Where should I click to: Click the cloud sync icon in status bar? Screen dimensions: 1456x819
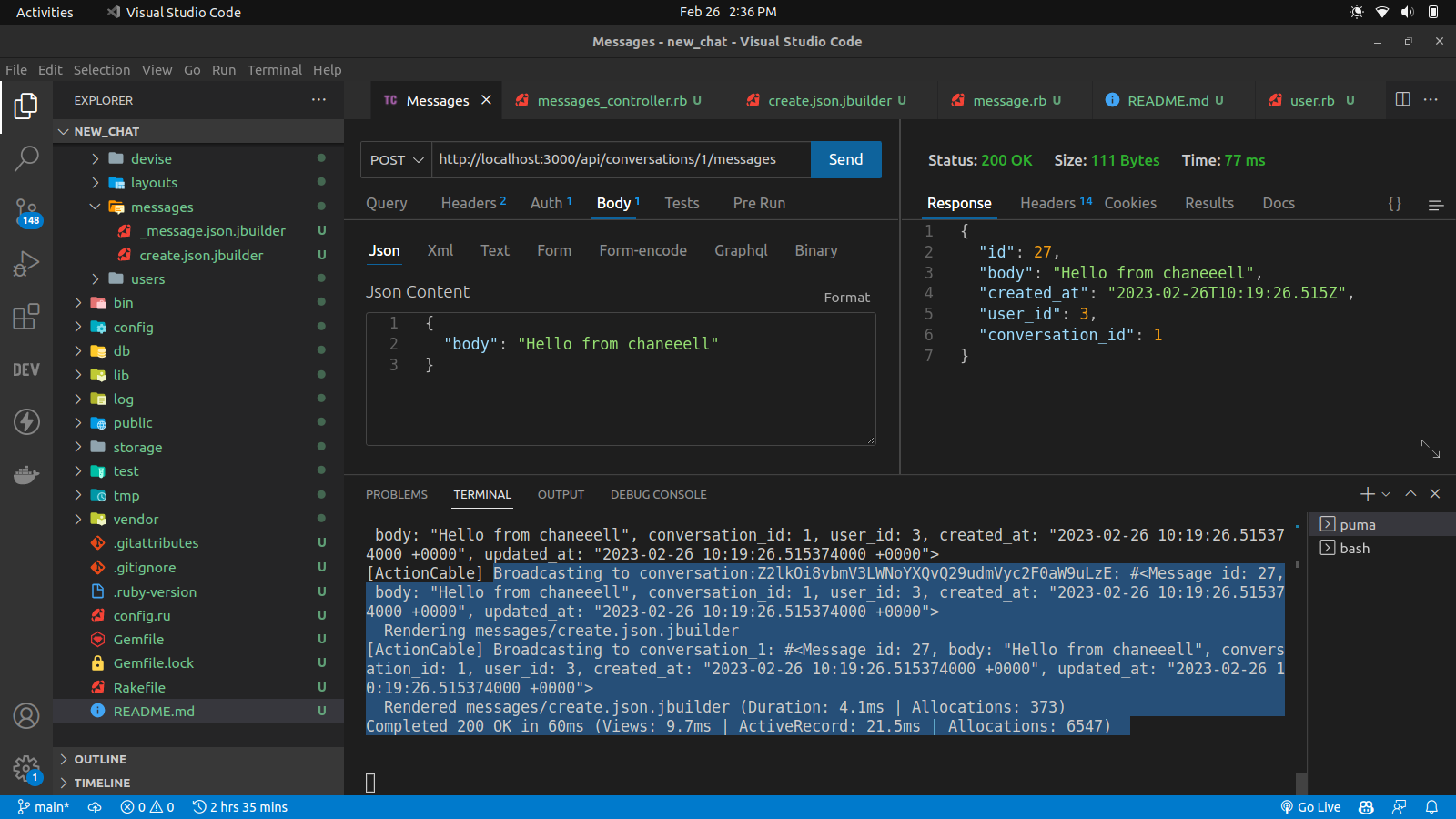click(x=95, y=807)
